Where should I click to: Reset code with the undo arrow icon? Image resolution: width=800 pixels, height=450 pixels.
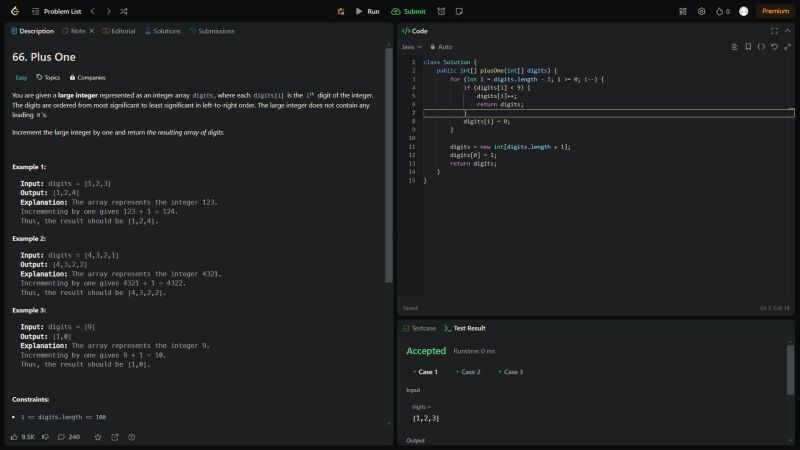774,47
